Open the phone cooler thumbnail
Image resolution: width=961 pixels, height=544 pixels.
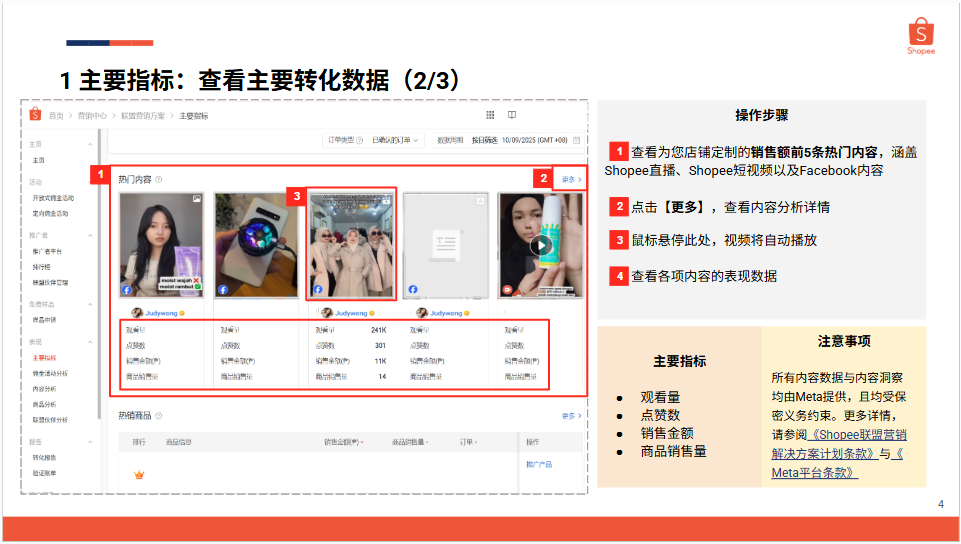click(256, 245)
